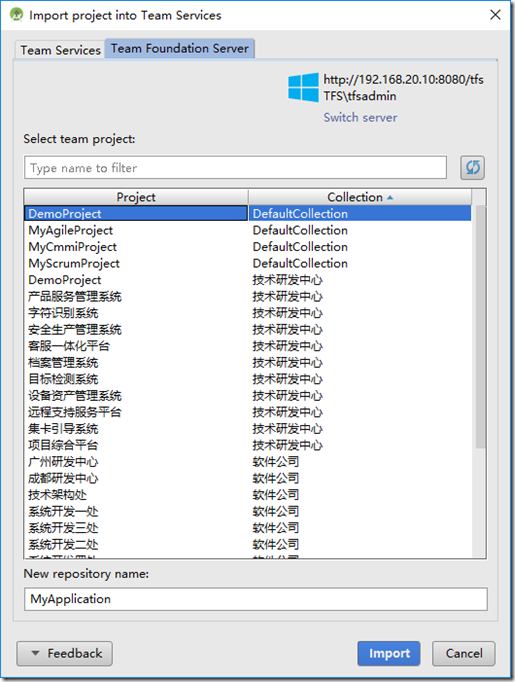Select the 集卡引导系统 project
Viewport: 515px width, 682px height.
click(x=248, y=428)
